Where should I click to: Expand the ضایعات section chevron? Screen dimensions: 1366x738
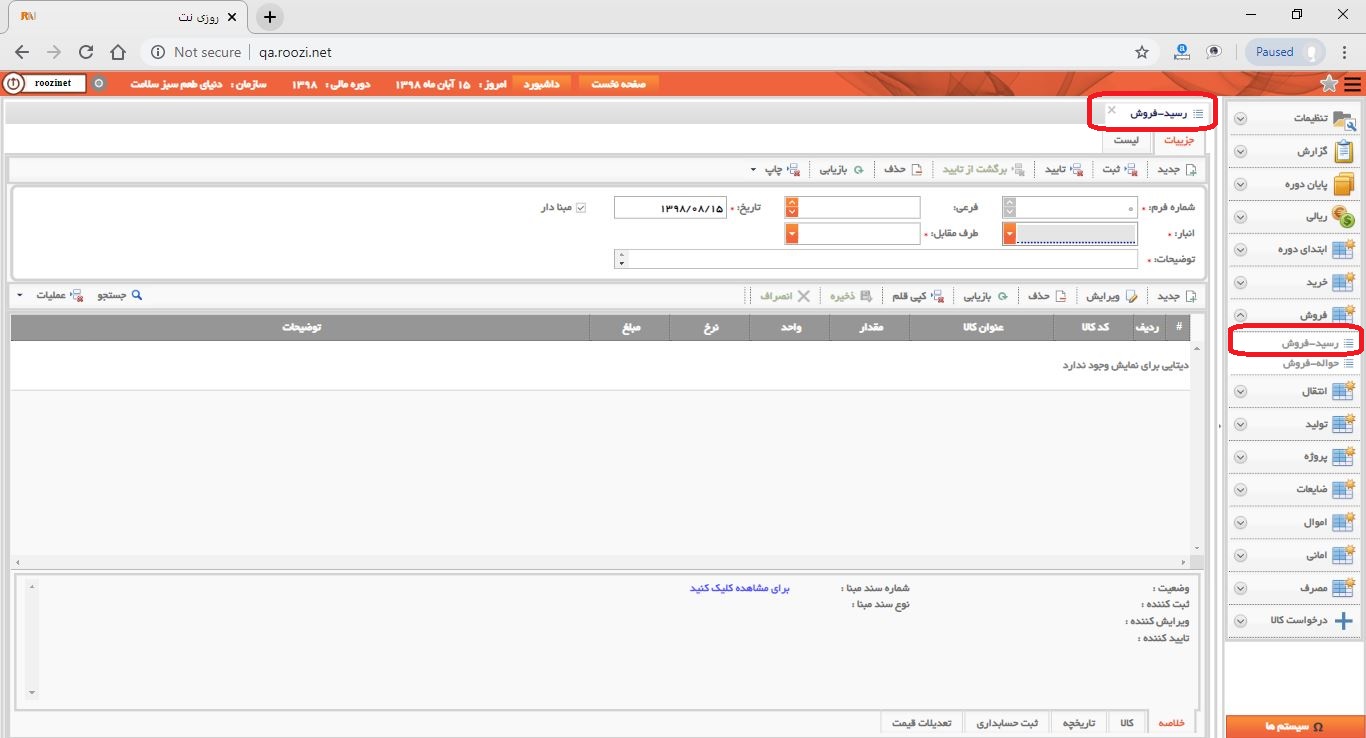coord(1241,490)
